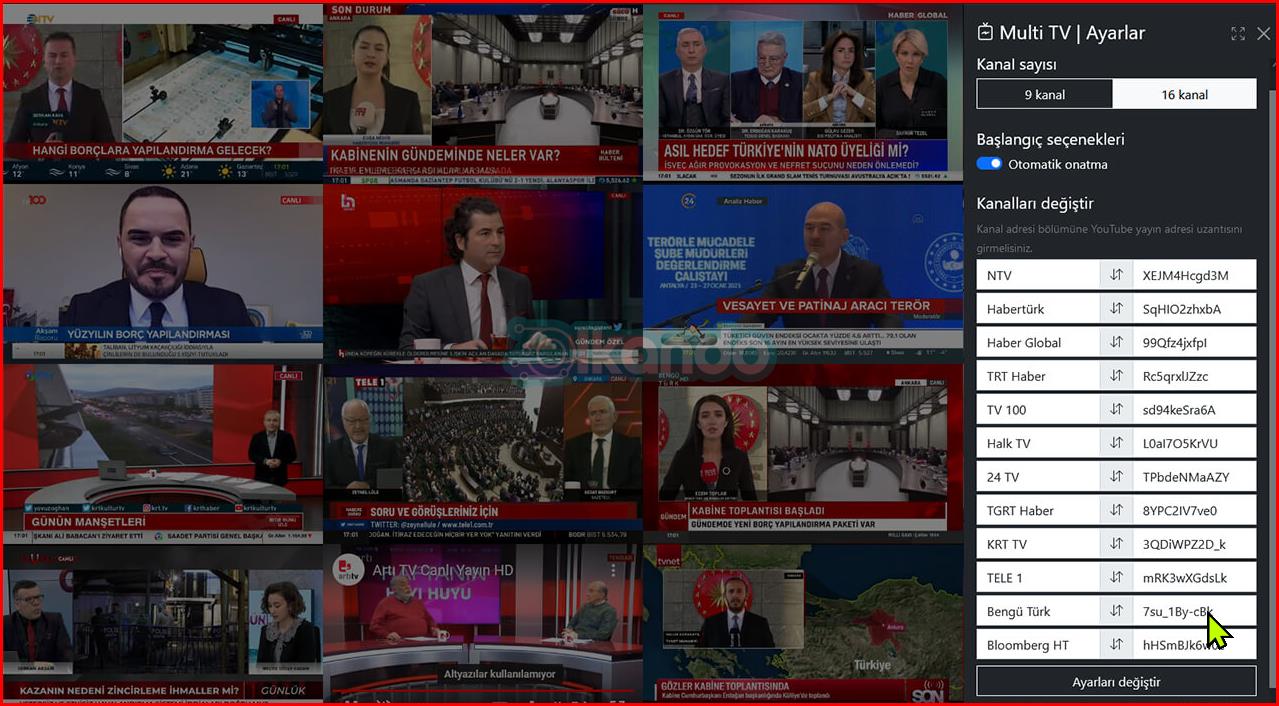Viewport: 1279px width, 706px height.
Task: Click swap arrows icon next to TRT Haber
Action: tap(1116, 376)
